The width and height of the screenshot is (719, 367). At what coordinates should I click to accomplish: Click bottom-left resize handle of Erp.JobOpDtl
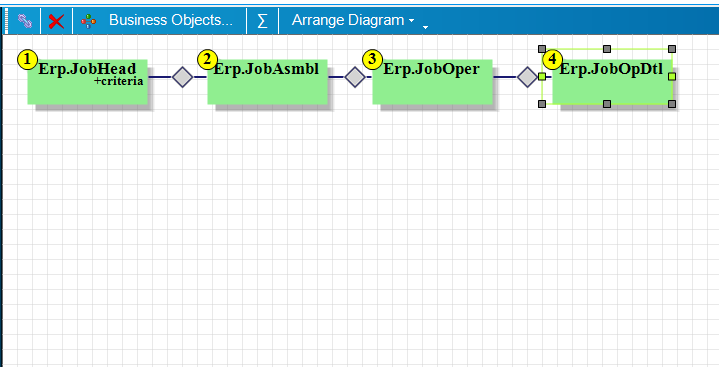542,104
